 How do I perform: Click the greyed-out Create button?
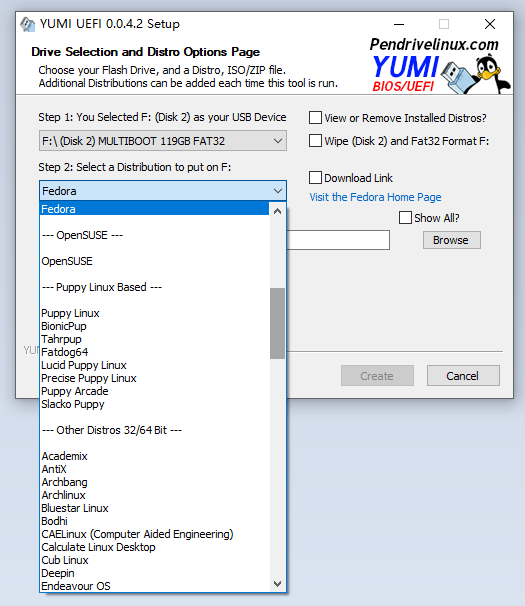tap(377, 376)
